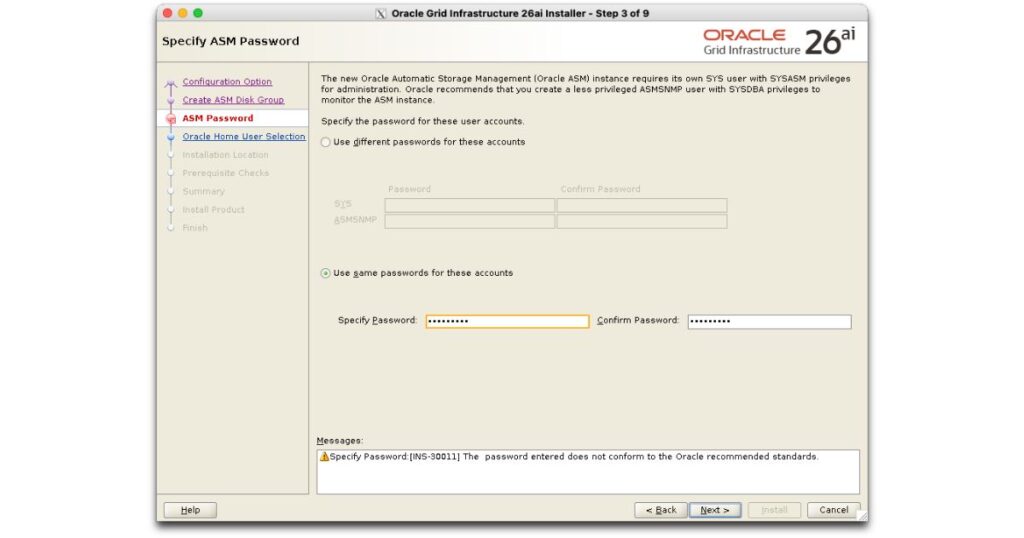This screenshot has width=1024, height=538.
Task: Click the warning icon in Messages
Action: [325, 456]
